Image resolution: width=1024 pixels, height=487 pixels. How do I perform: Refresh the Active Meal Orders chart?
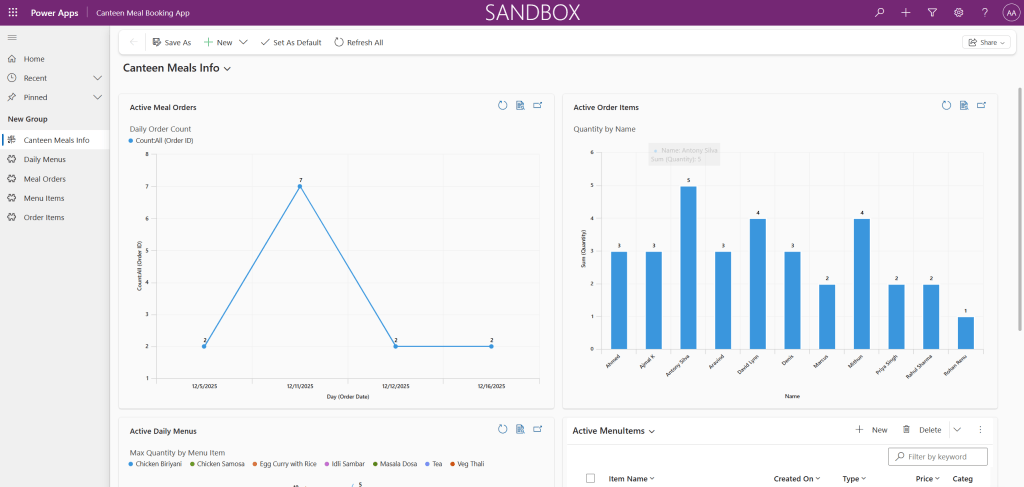click(x=503, y=106)
